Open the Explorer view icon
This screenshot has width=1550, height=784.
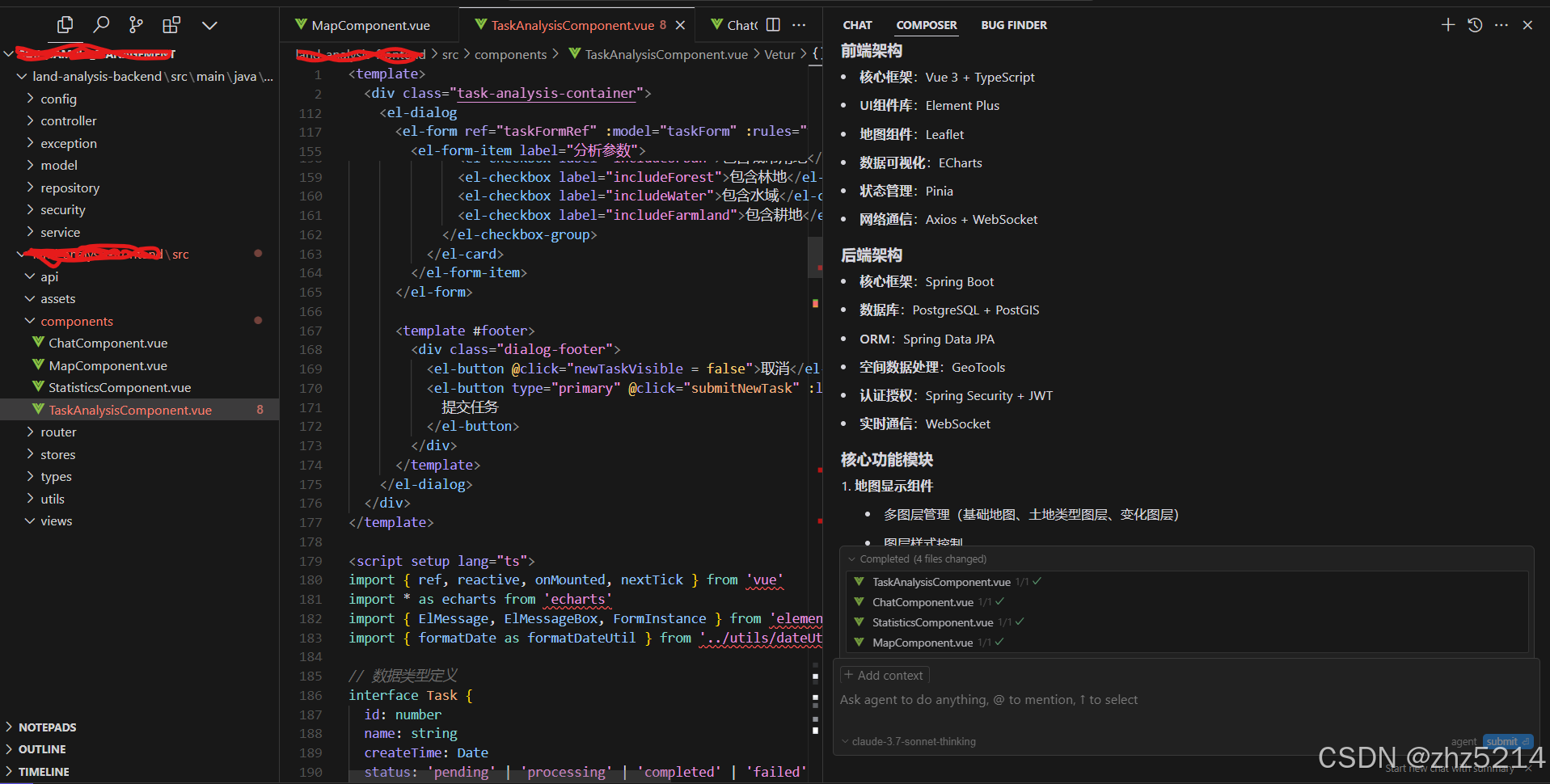coord(65,25)
